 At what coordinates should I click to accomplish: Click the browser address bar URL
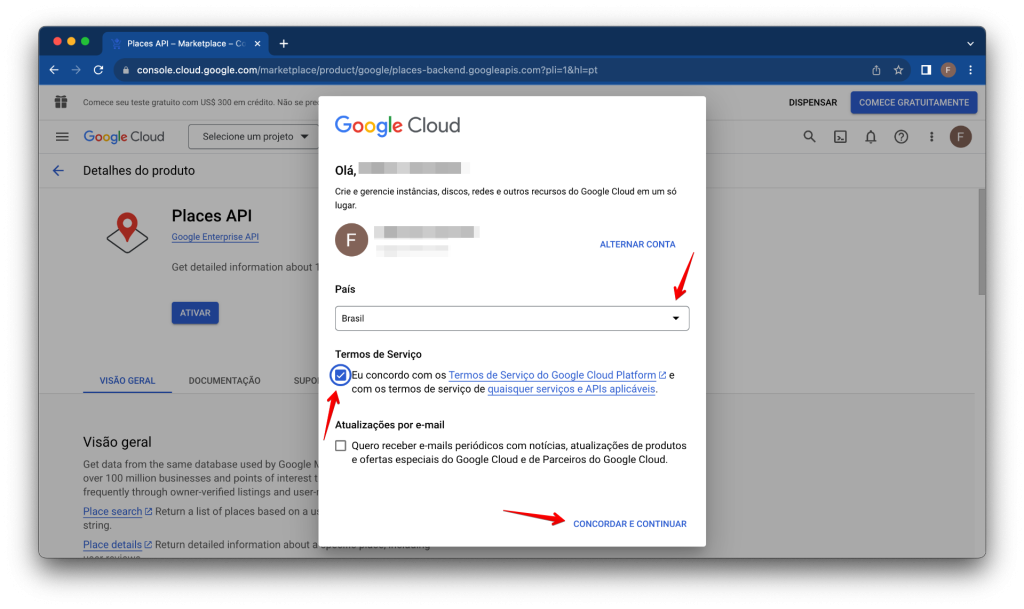(x=367, y=70)
